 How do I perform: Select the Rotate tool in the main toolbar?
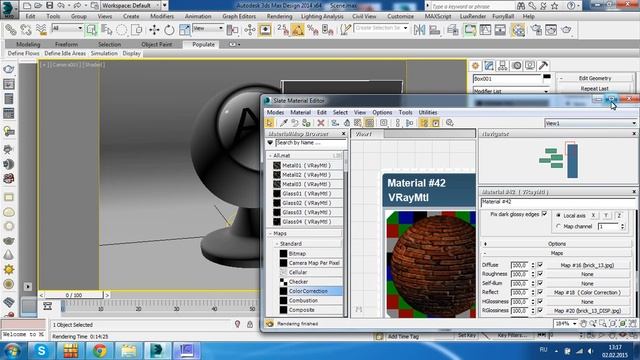click(x=169, y=30)
